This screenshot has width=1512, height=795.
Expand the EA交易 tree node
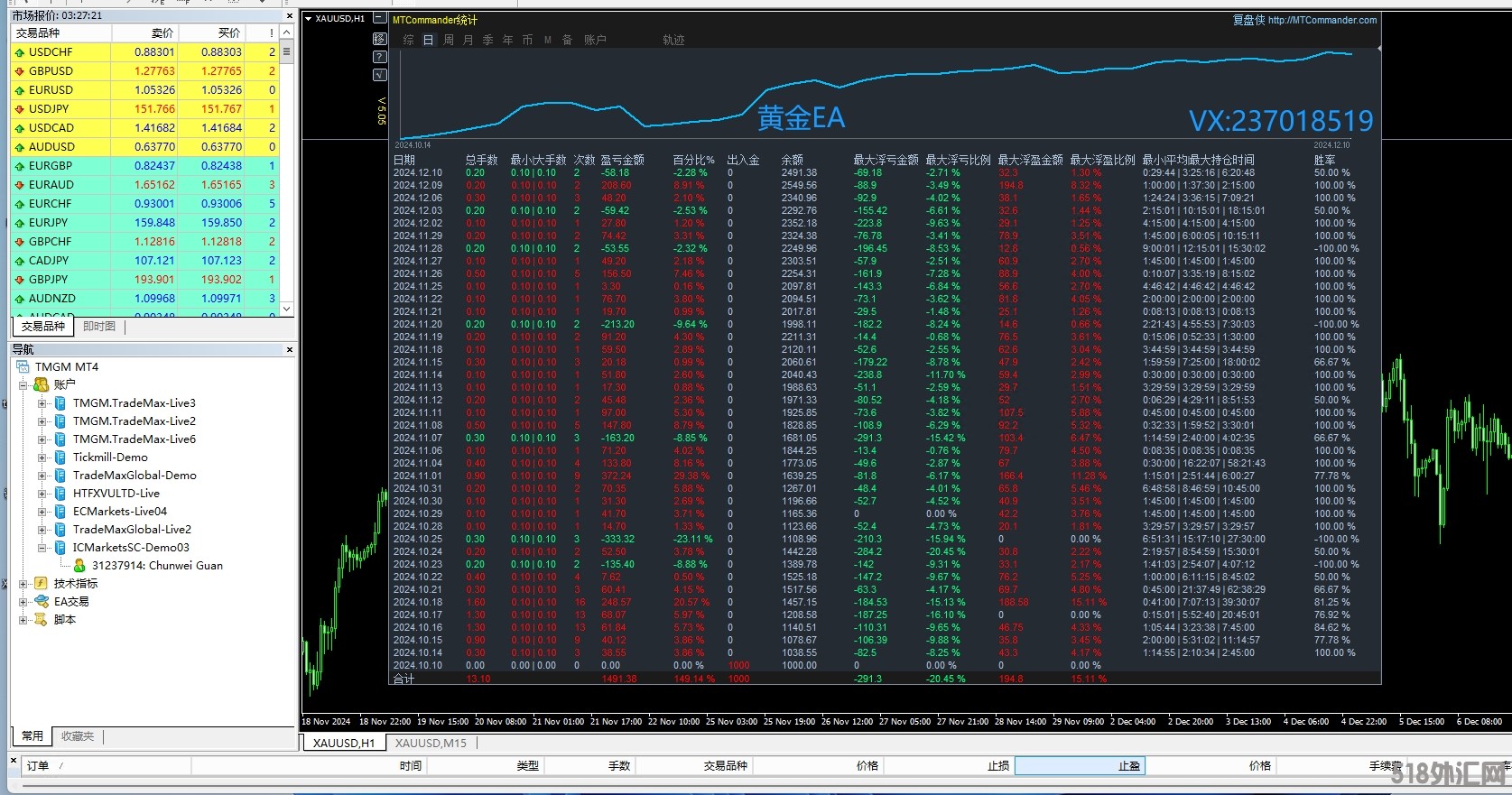[23, 602]
